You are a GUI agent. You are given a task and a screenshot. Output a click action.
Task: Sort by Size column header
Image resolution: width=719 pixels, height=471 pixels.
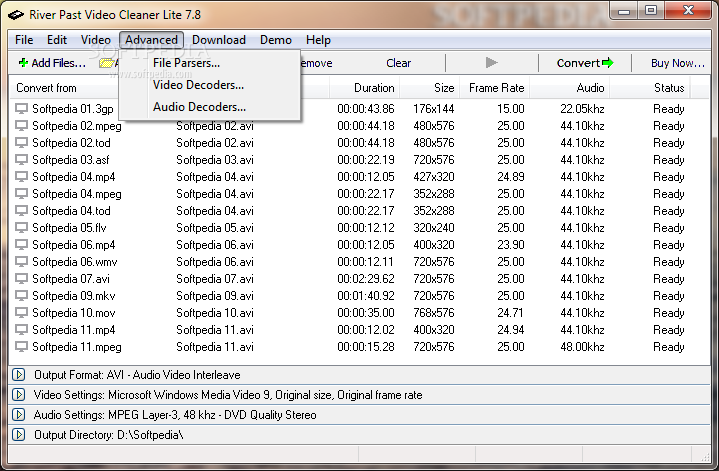pyautogui.click(x=428, y=88)
